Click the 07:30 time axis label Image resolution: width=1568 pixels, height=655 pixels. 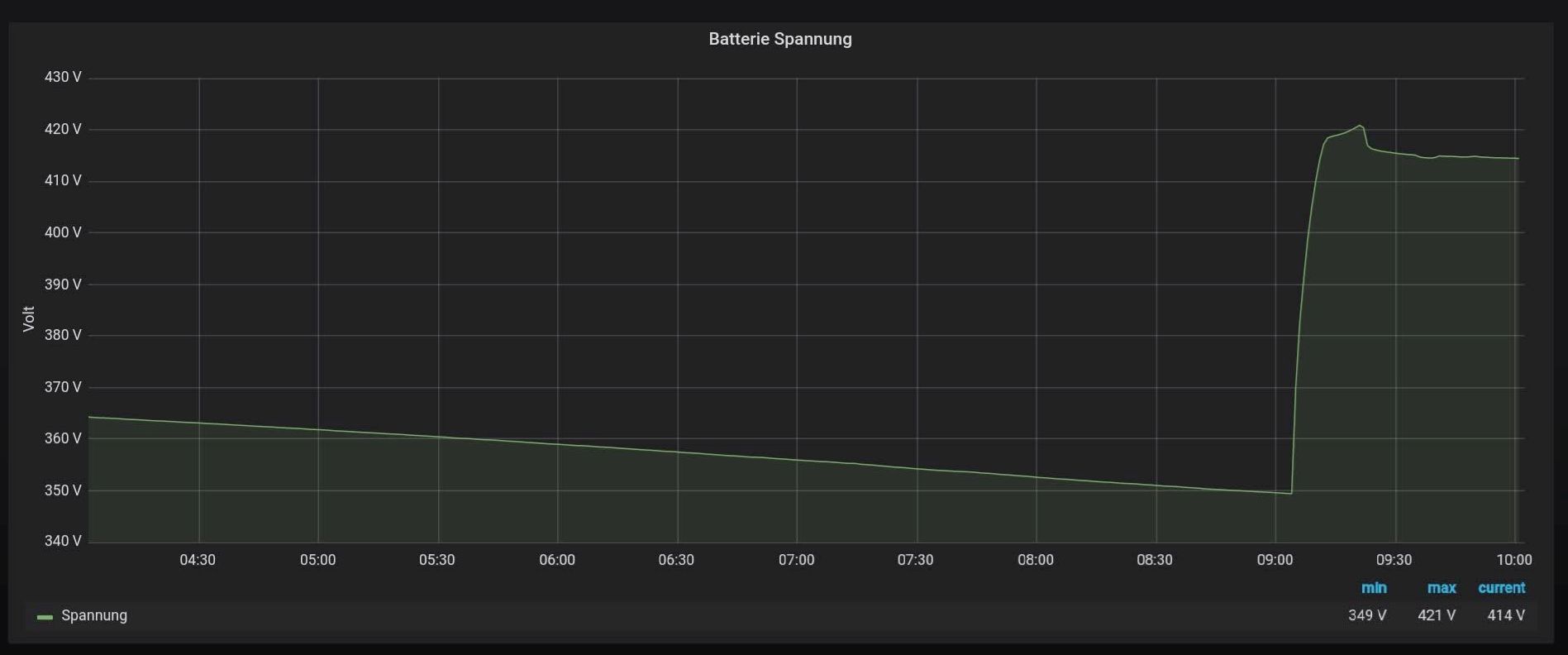916,560
